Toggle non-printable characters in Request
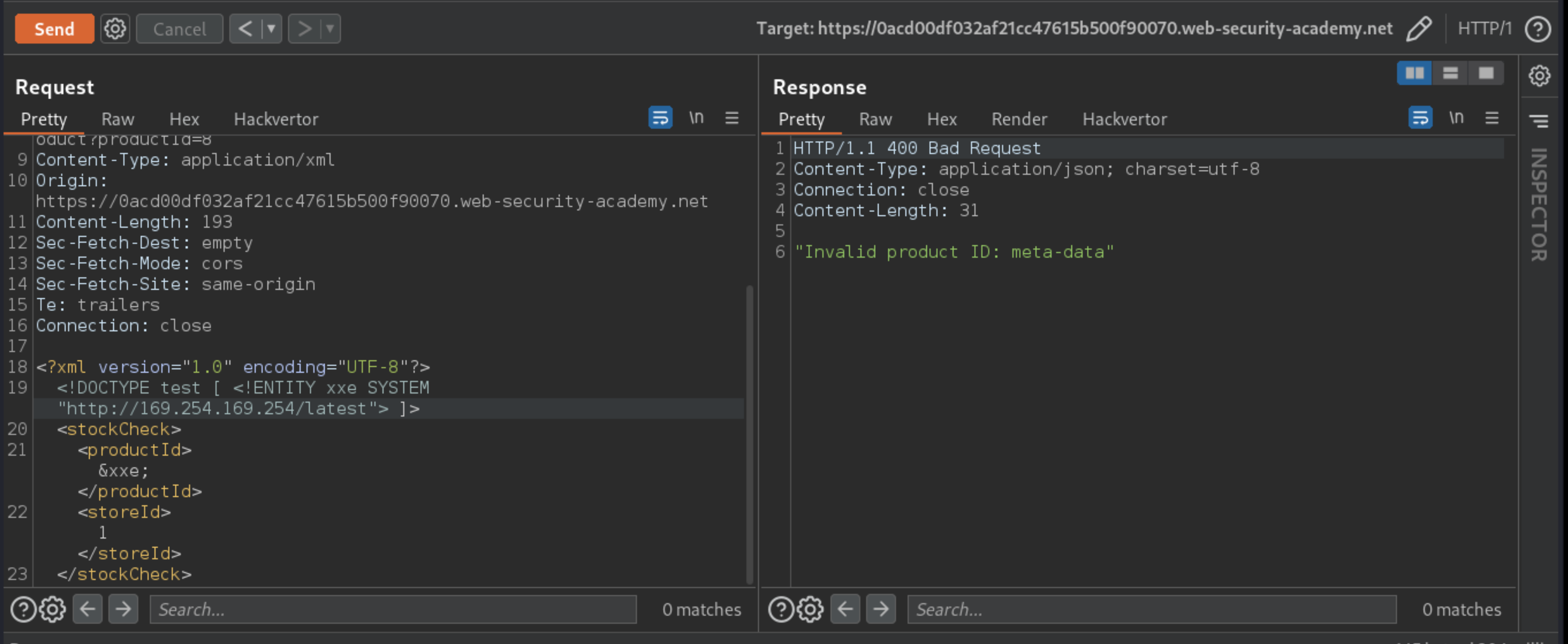 [x=696, y=118]
